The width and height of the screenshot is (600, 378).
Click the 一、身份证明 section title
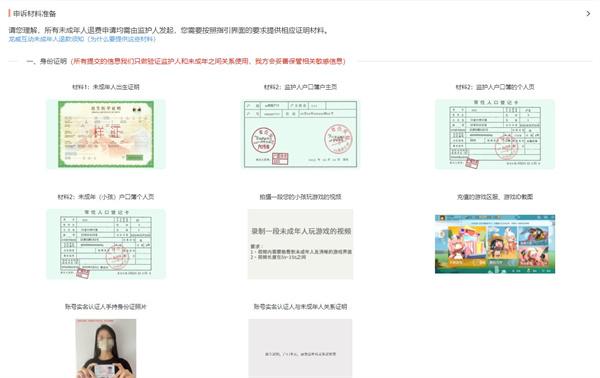pos(47,61)
